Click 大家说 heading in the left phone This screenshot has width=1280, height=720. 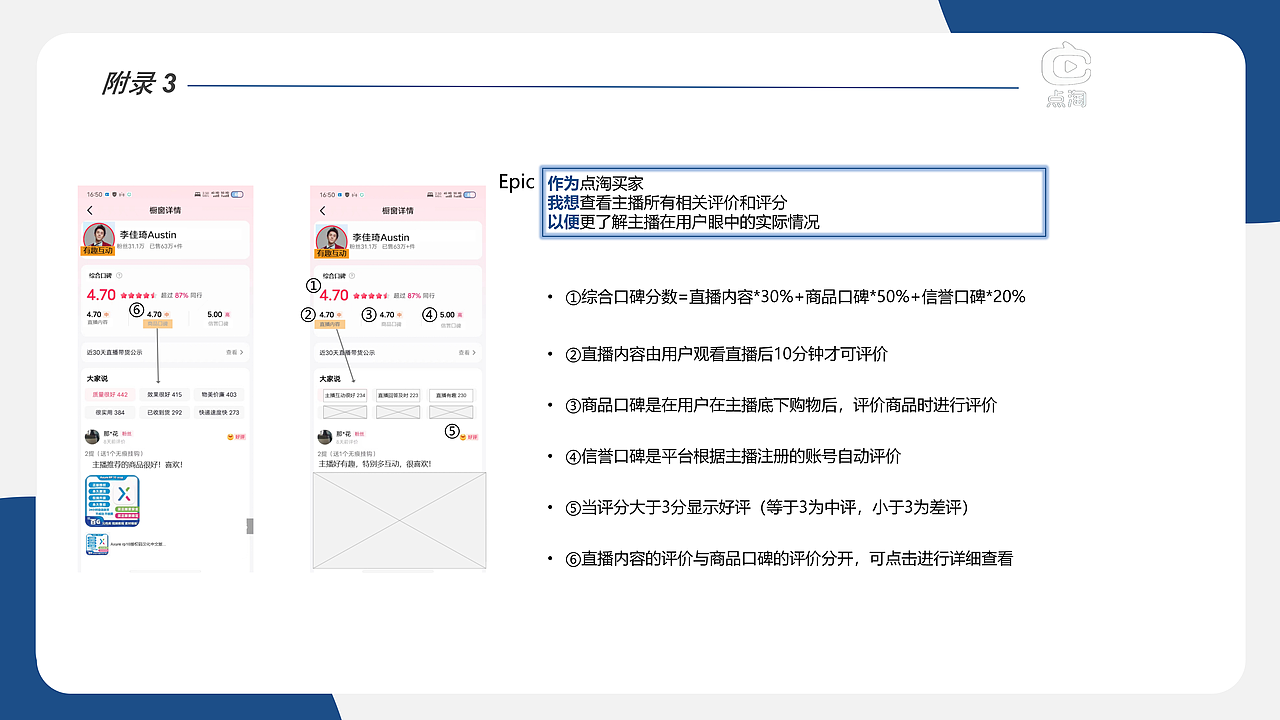tap(97, 378)
